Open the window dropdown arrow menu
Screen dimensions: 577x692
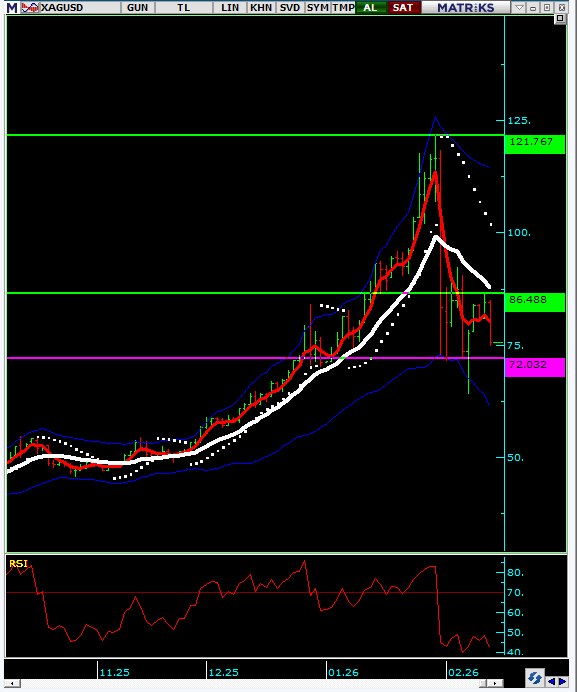pyautogui.click(x=520, y=8)
